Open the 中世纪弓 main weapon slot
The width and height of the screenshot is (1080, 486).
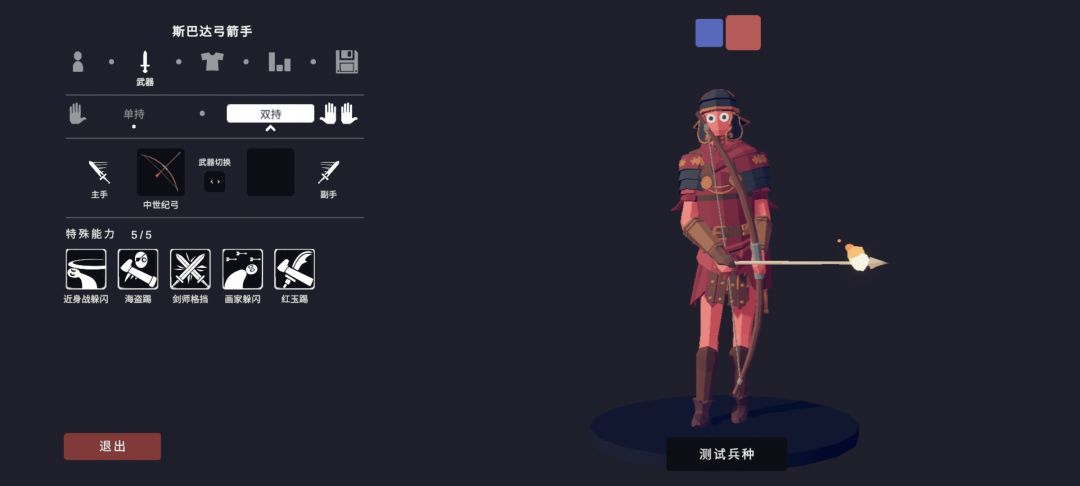tap(161, 172)
